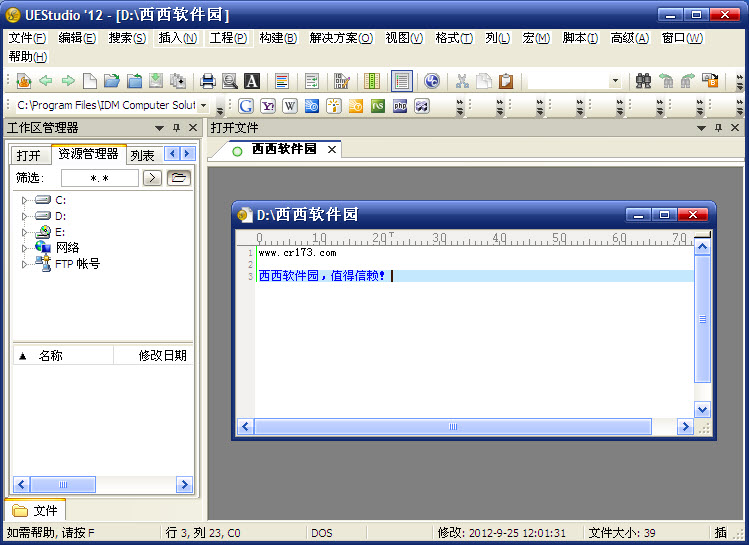Click the browse folder button beside filter
Screen dimensions: 749x545
pyautogui.click(x=179, y=178)
